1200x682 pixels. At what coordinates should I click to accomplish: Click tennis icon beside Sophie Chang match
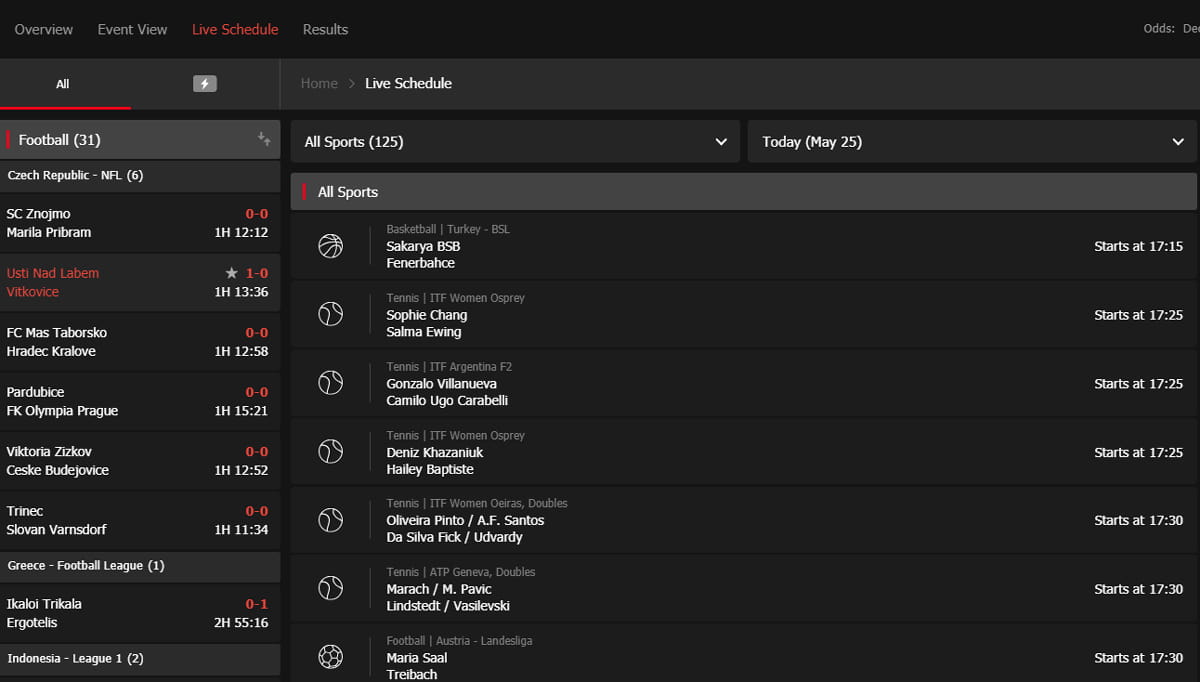click(330, 315)
